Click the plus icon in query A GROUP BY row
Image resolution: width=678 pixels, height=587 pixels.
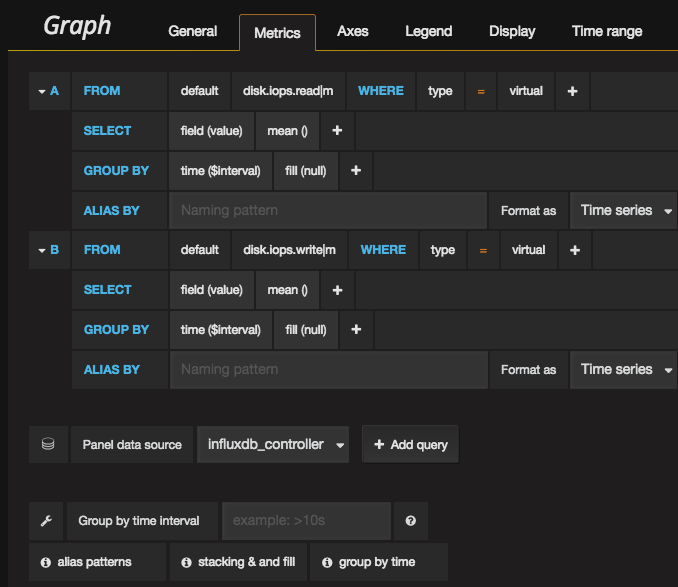tap(356, 171)
